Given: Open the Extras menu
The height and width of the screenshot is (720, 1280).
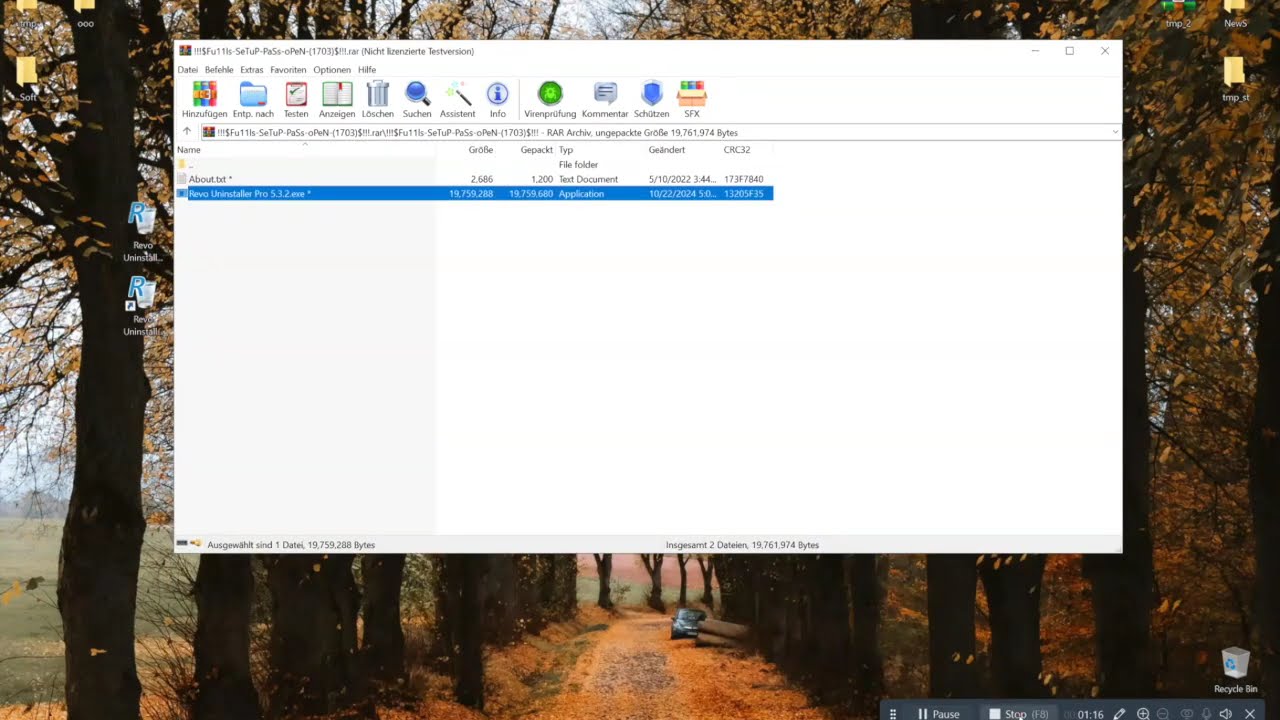Looking at the screenshot, I should [252, 70].
